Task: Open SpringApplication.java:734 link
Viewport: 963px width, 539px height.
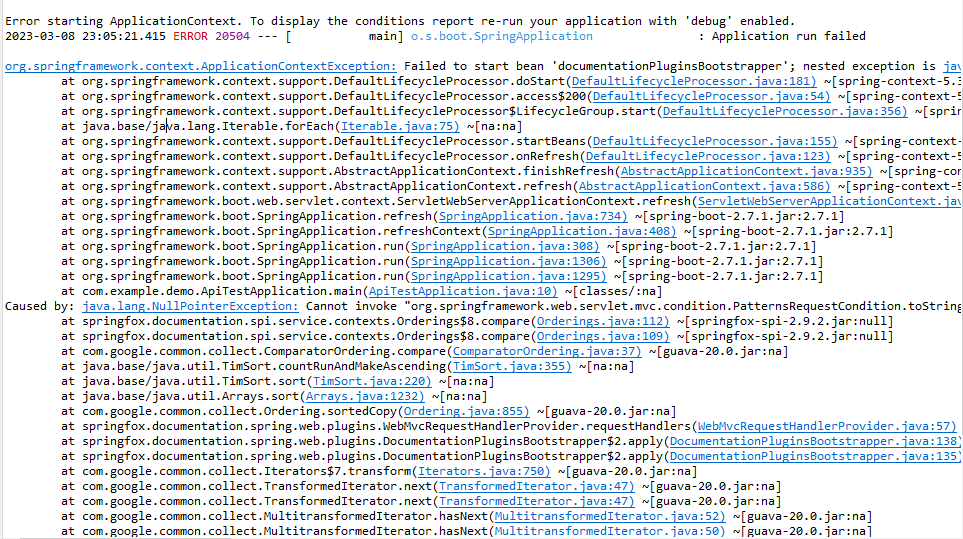Action: point(533,216)
